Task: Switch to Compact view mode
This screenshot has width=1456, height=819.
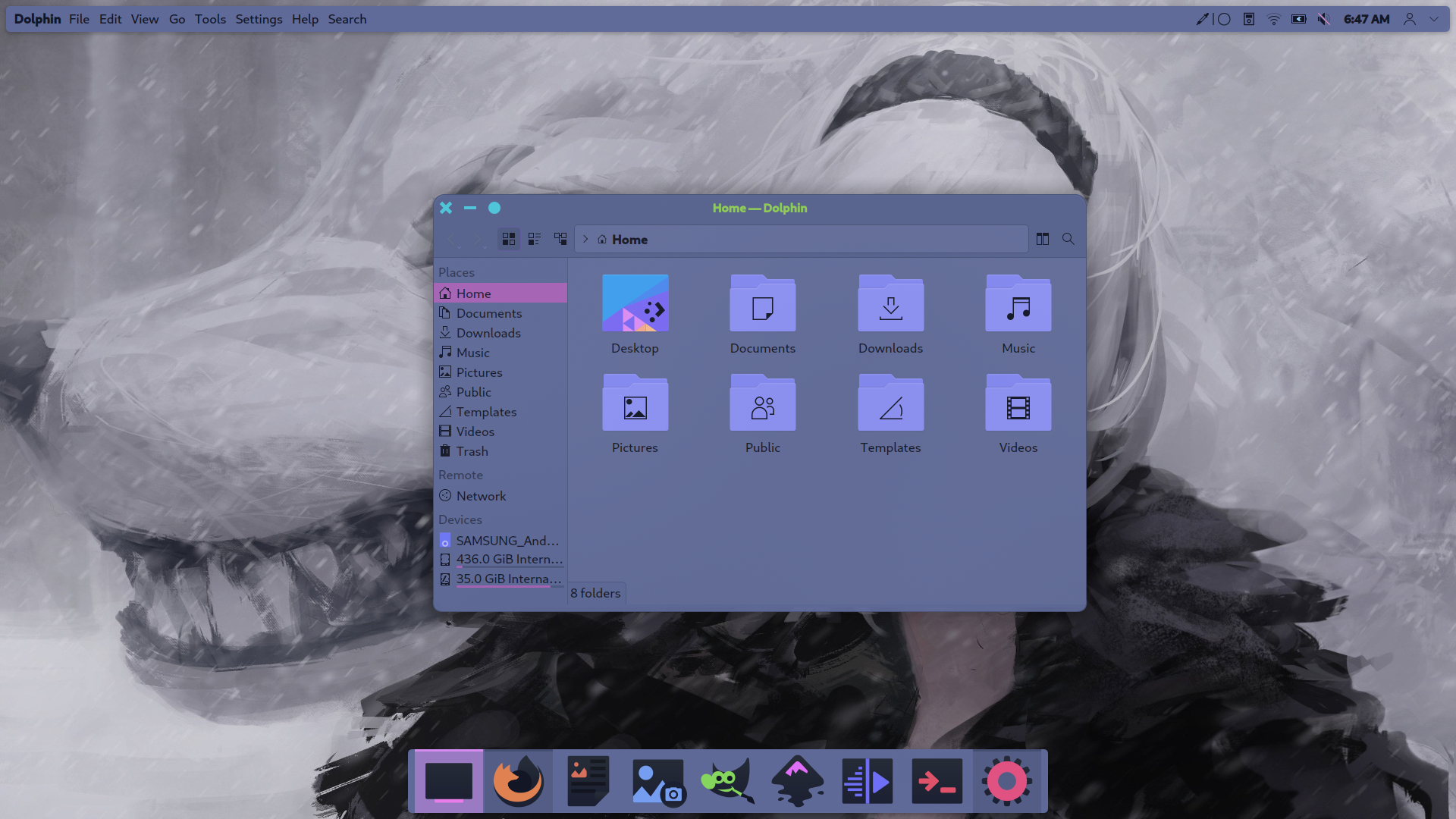Action: [x=535, y=239]
